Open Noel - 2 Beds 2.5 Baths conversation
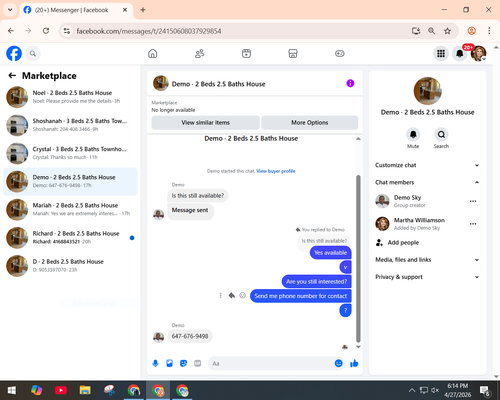 tap(70, 97)
